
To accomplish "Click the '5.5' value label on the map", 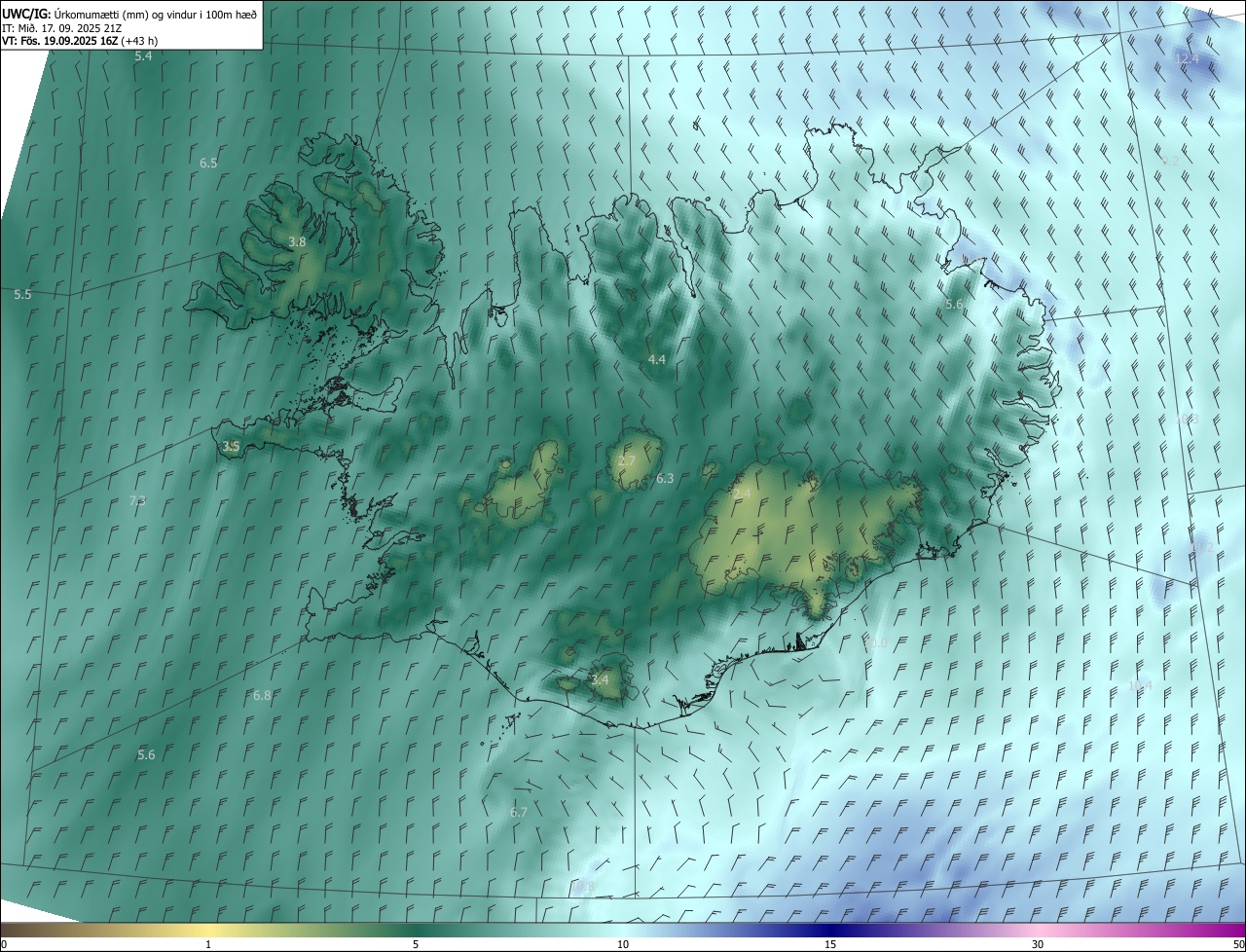I will pos(22,294).
